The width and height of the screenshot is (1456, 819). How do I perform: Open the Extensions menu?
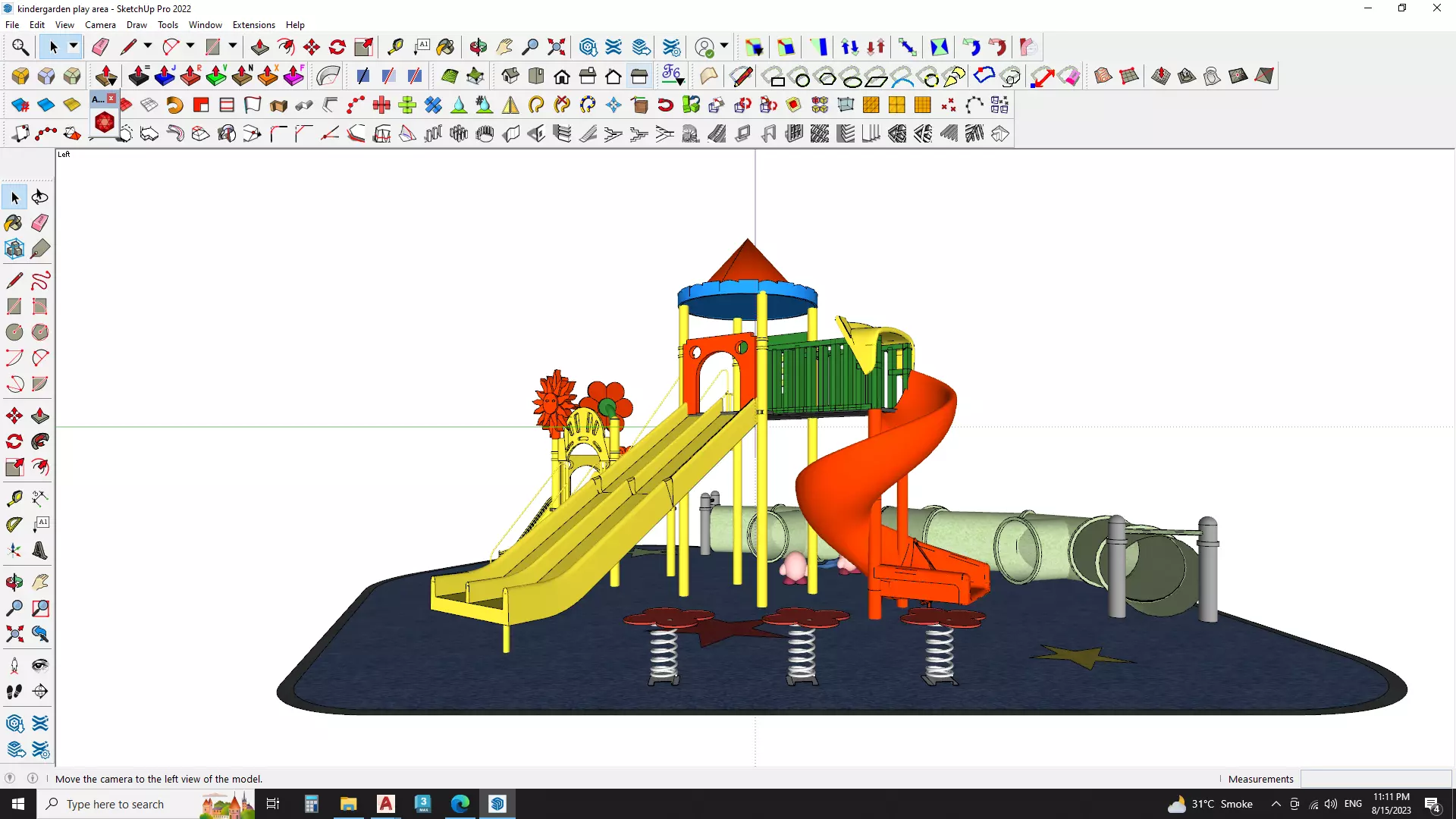click(x=253, y=25)
